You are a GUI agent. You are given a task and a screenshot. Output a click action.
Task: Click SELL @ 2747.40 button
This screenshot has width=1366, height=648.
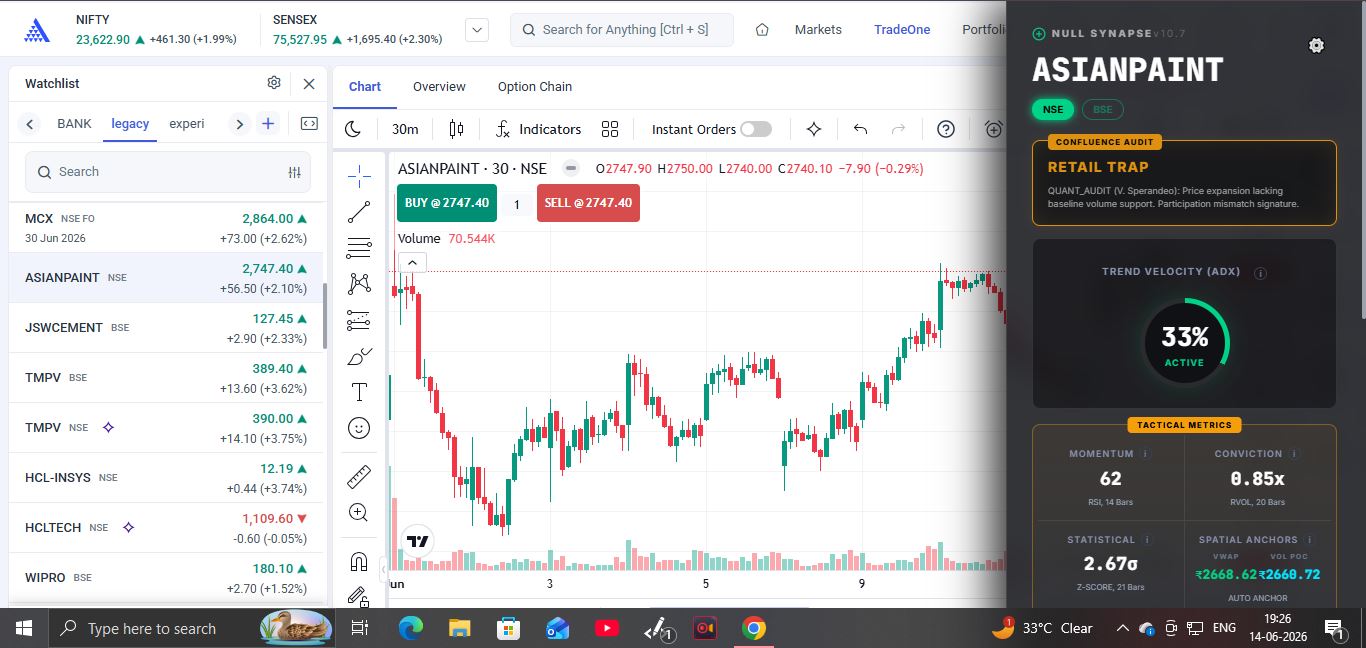point(588,203)
